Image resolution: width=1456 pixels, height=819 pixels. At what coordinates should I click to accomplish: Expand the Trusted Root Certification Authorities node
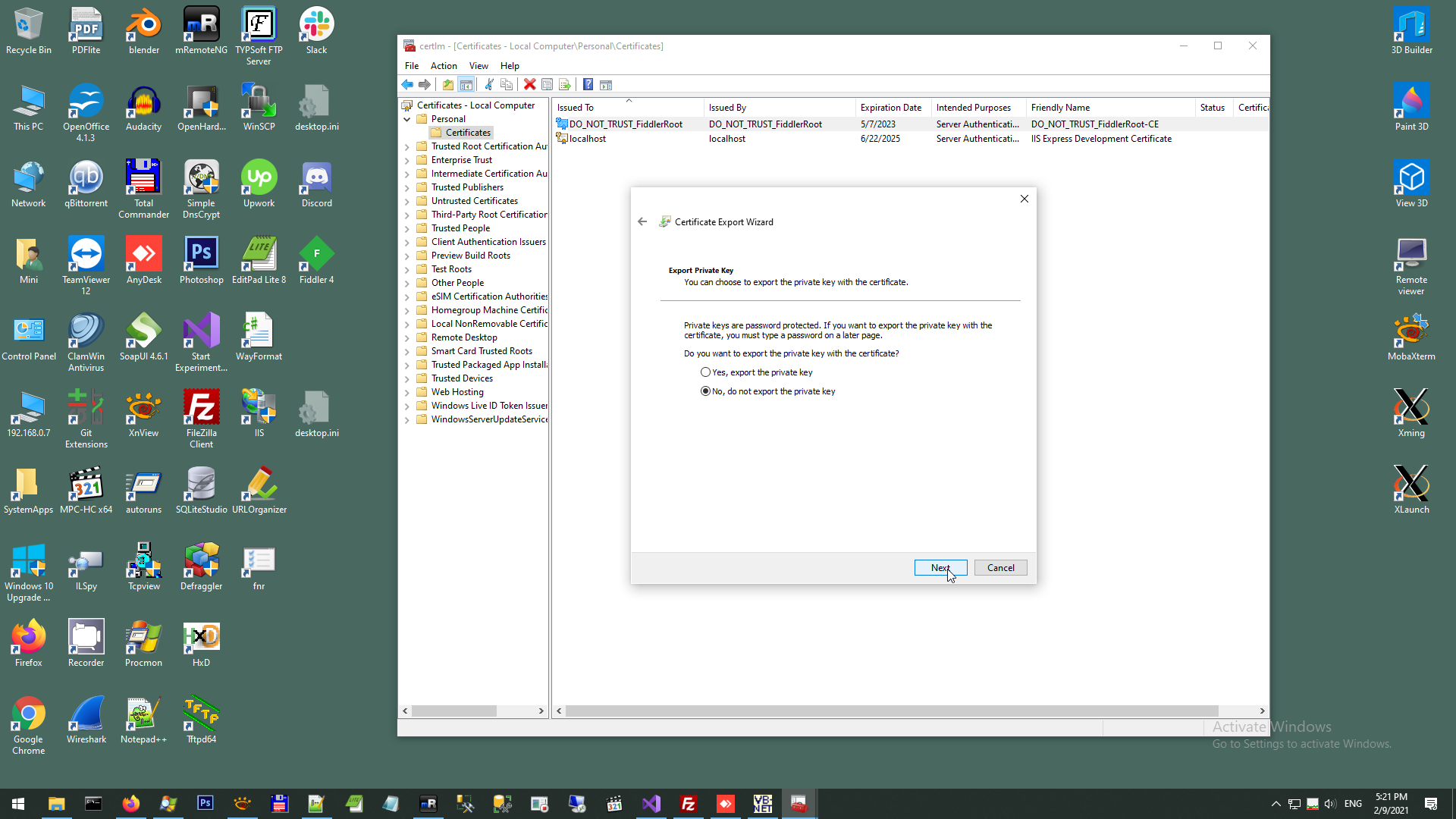(x=407, y=147)
